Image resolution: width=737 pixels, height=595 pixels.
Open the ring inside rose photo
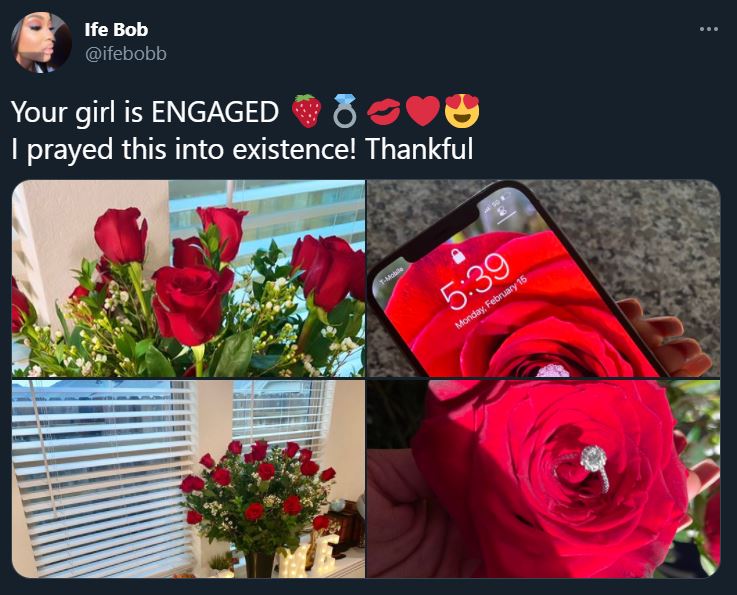[543, 478]
